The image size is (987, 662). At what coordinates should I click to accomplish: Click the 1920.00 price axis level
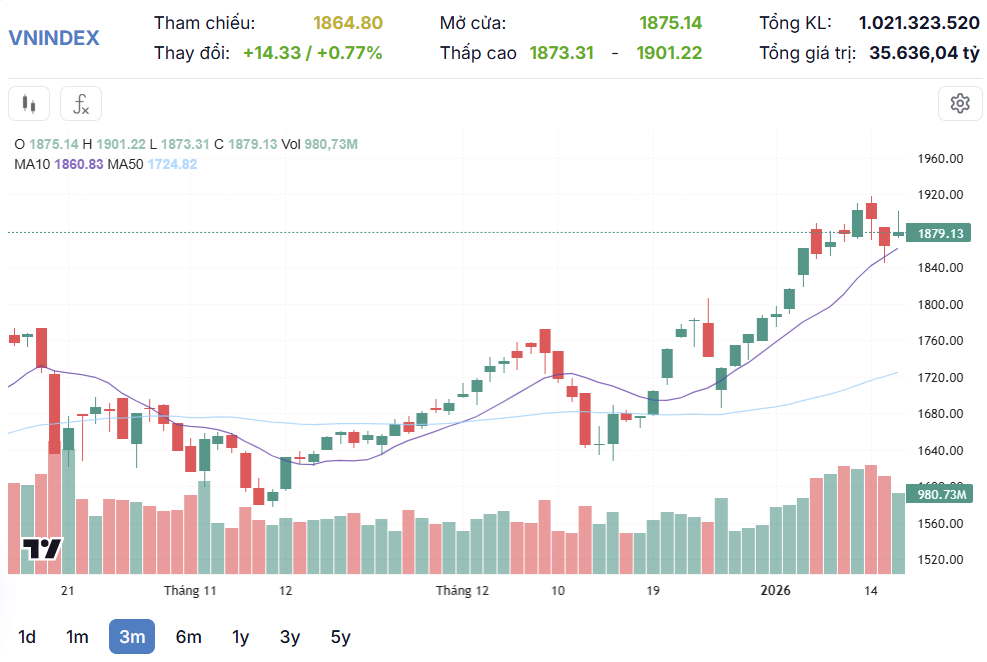click(x=939, y=195)
